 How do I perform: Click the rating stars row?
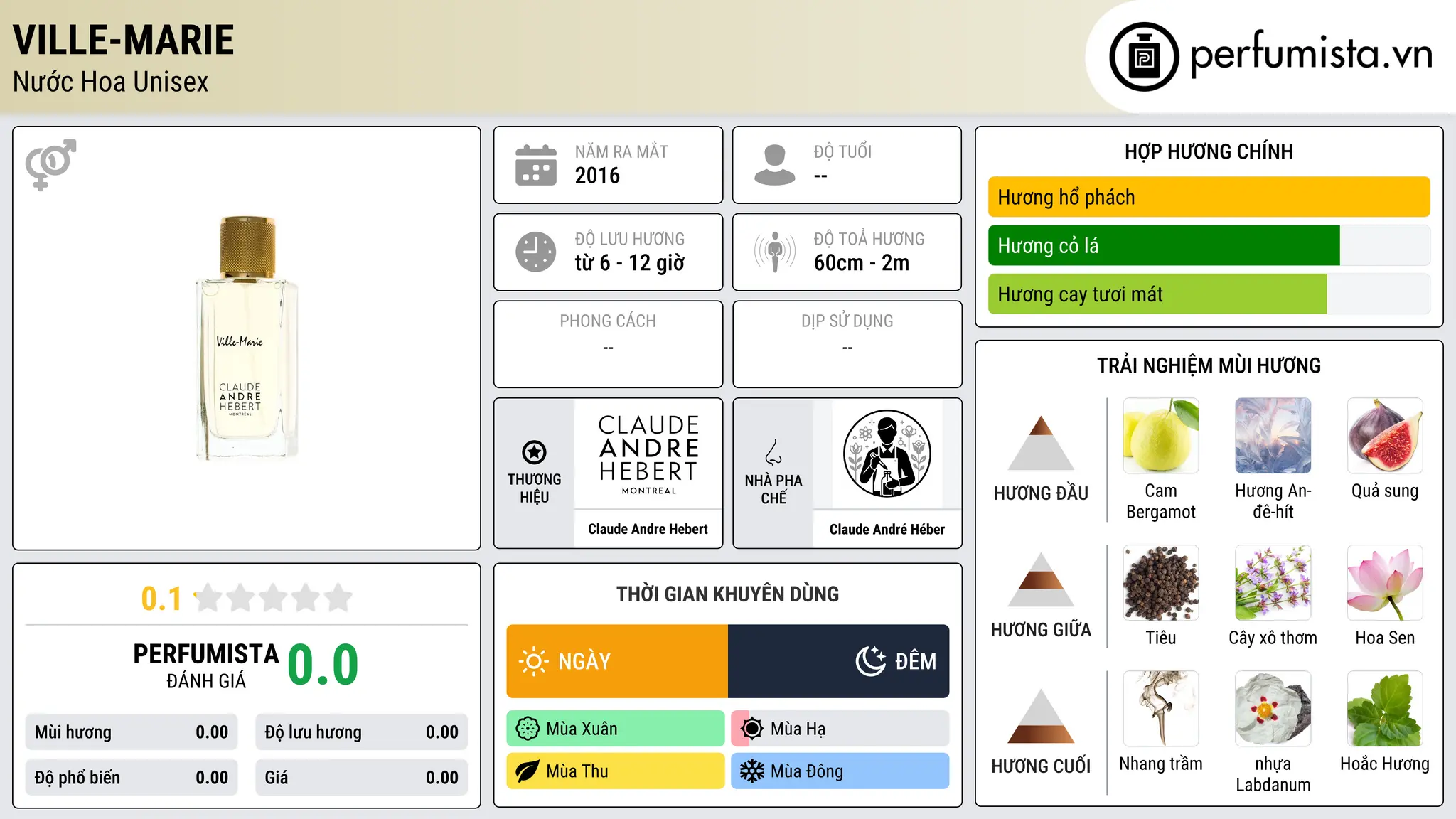coord(274,598)
